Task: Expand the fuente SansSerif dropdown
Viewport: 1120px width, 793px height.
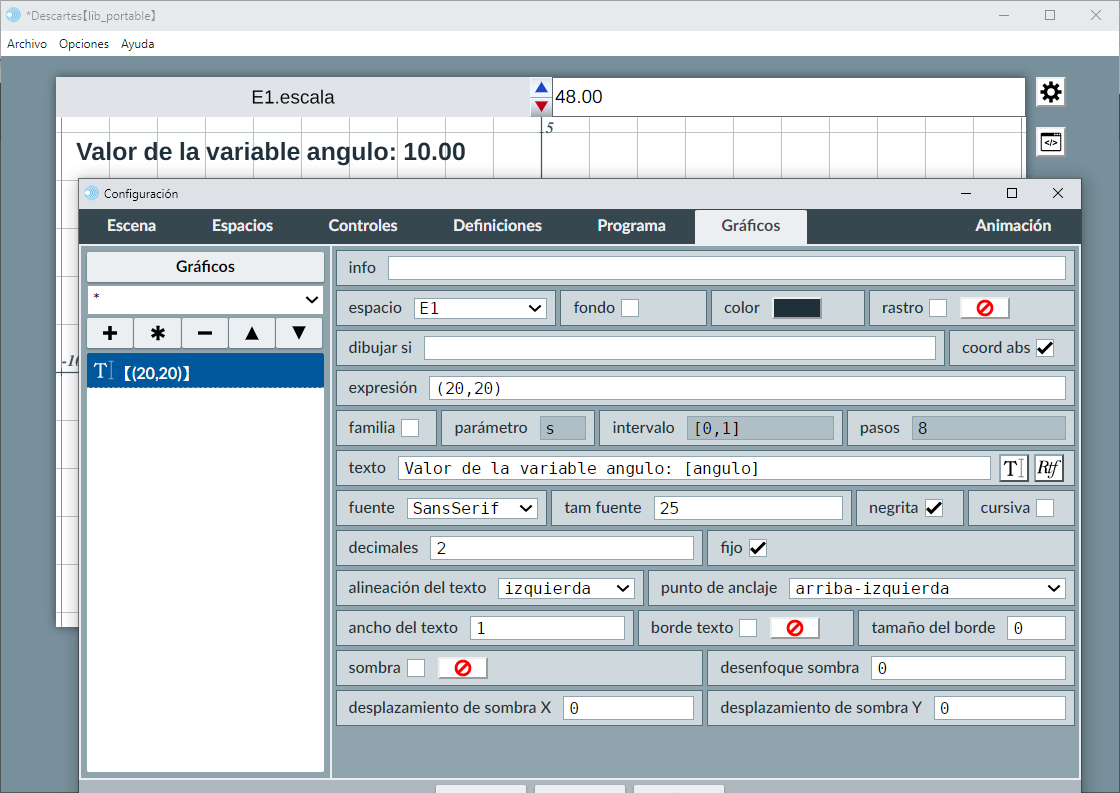Action: pos(472,508)
